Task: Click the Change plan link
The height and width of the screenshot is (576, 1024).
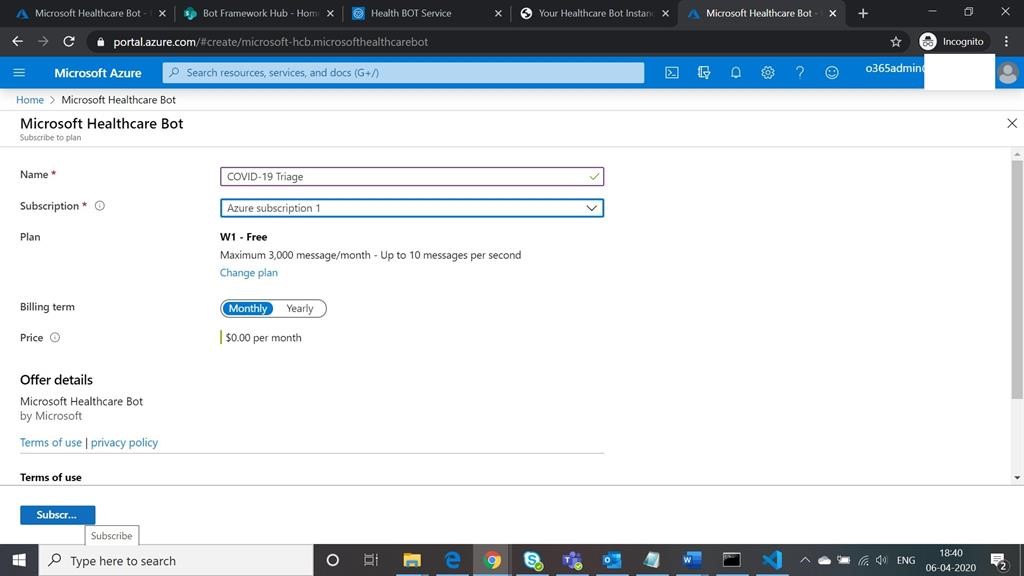Action: click(248, 272)
